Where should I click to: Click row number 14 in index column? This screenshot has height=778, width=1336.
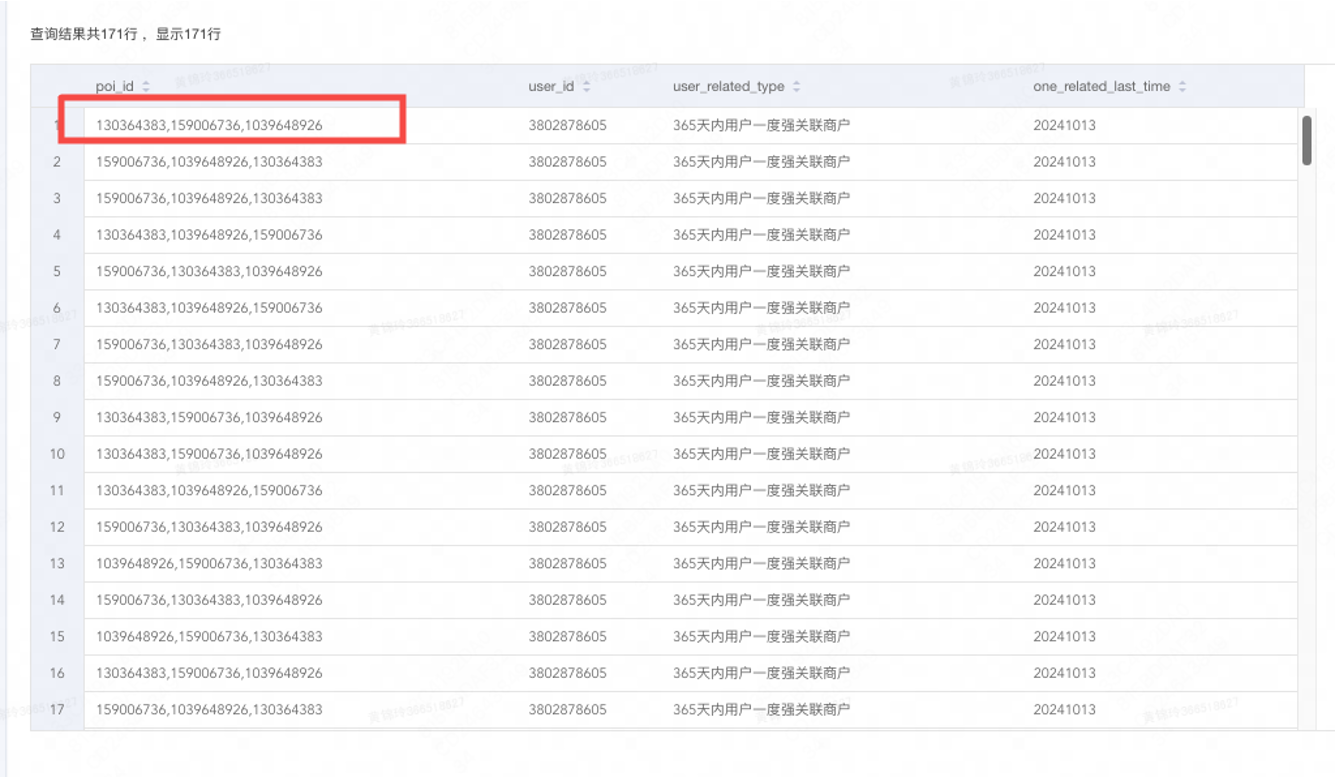57,600
